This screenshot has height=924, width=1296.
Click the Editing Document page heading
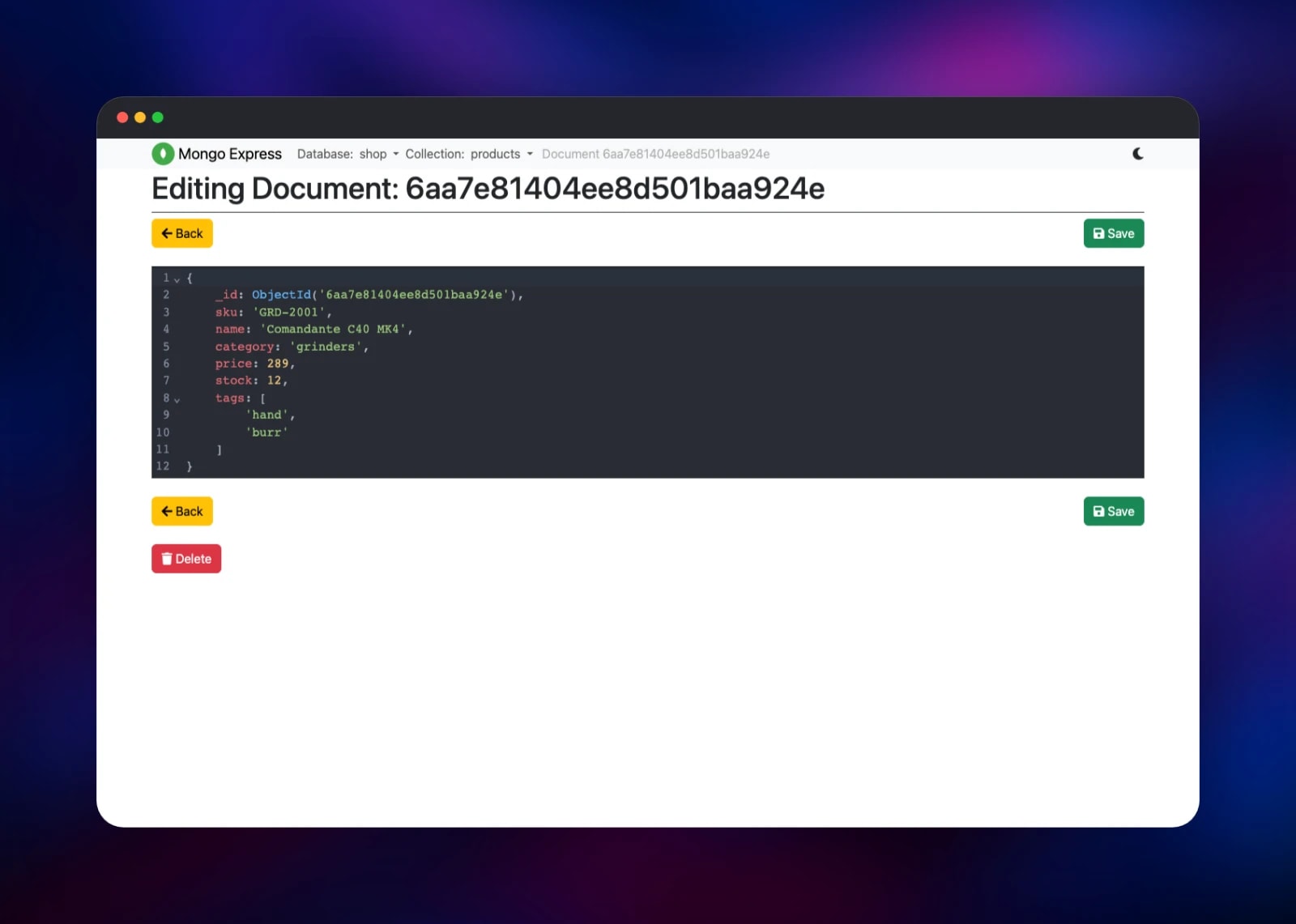point(488,189)
